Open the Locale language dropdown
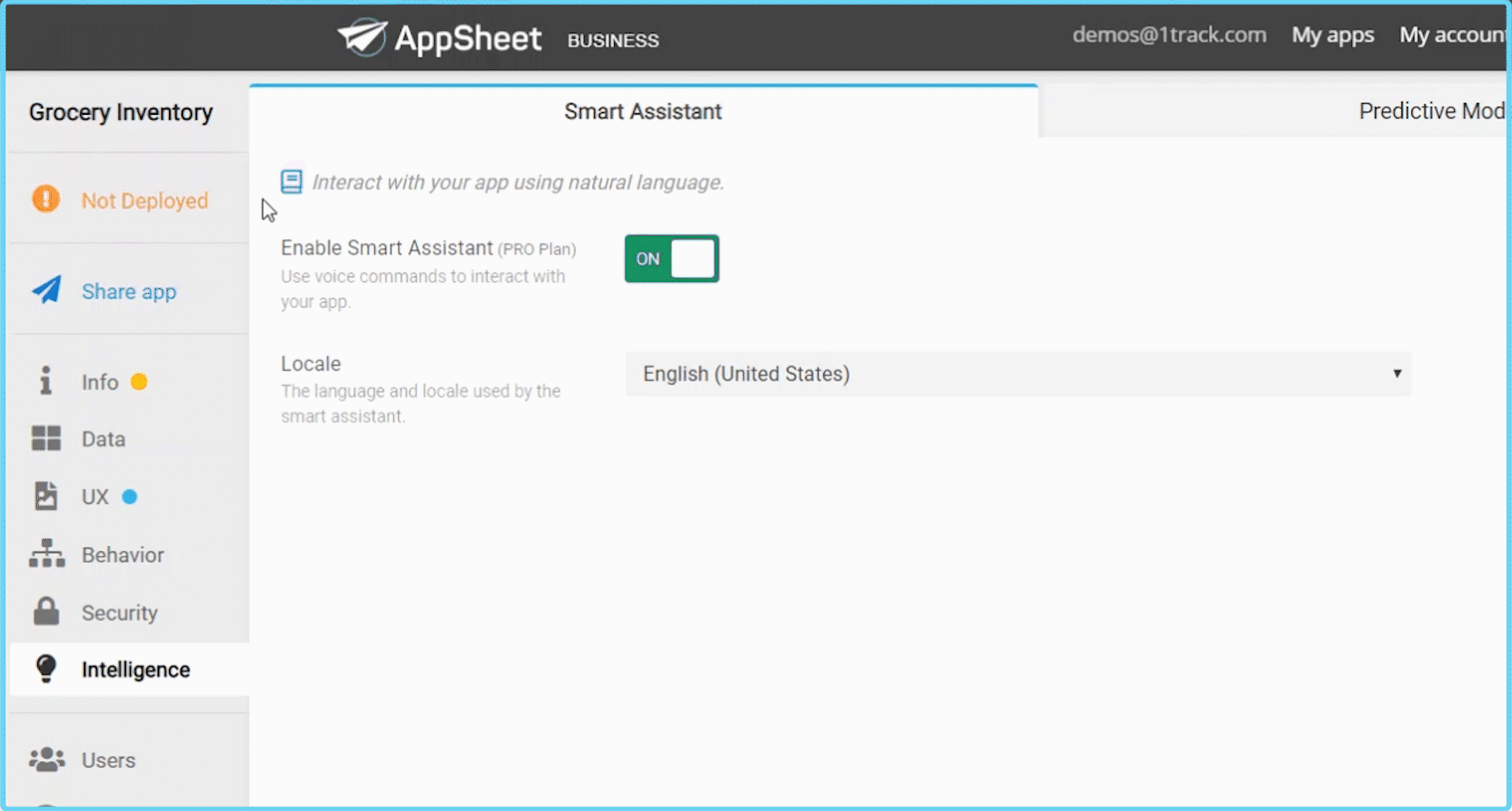Viewport: 1512px width, 811px height. click(x=1018, y=374)
